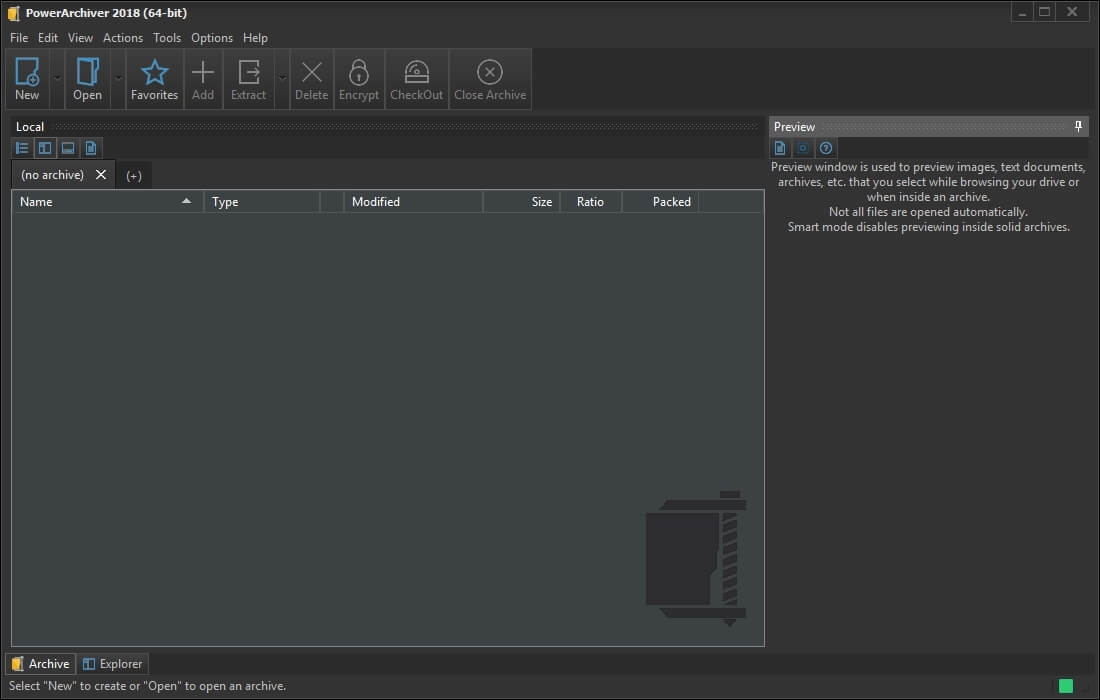Create a new archive with the New tool

27,78
